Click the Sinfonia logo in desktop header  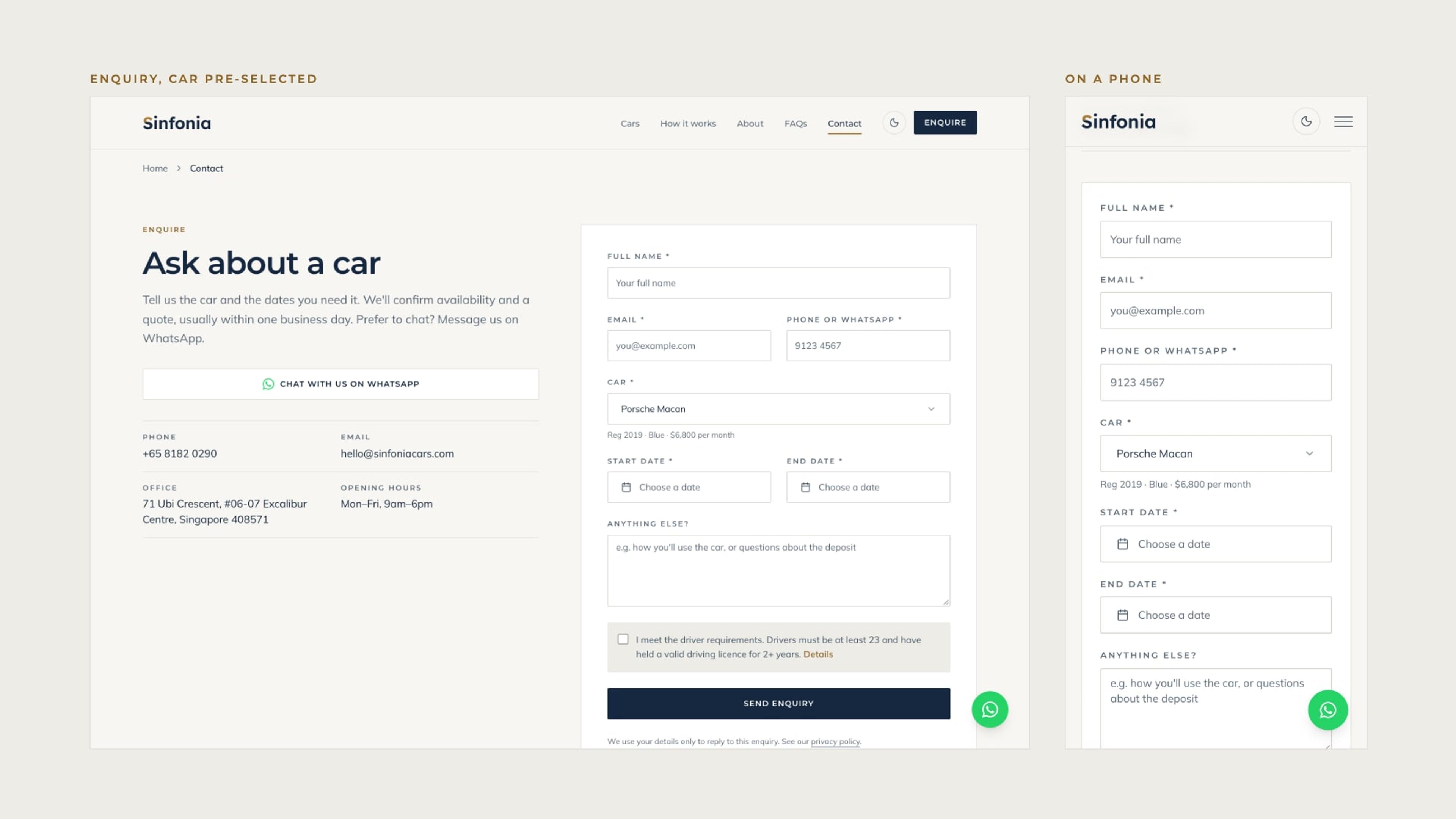click(177, 122)
